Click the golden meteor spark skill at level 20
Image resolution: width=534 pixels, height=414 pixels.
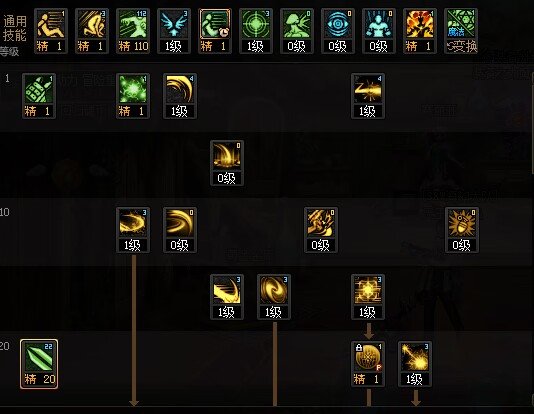click(415, 364)
